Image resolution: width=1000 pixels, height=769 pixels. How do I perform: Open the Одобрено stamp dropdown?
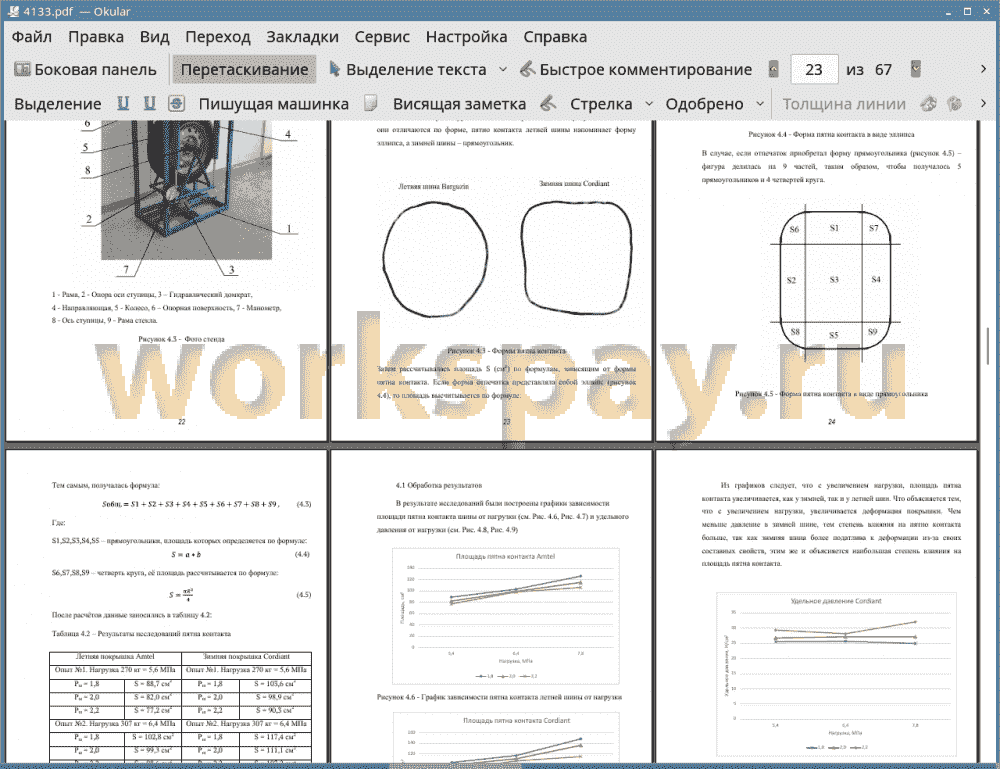pos(760,104)
